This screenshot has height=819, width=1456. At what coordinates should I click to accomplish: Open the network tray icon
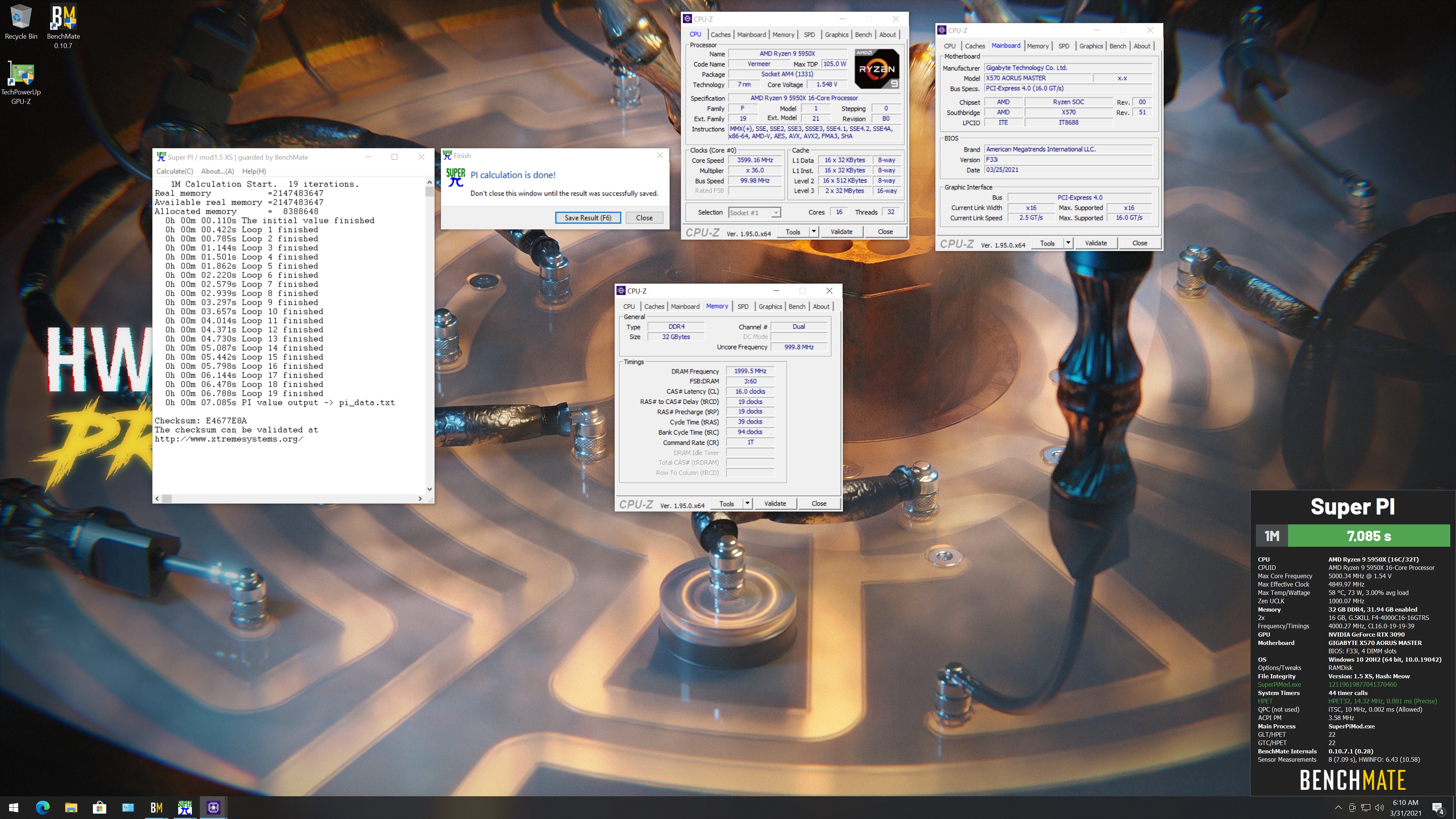(1365, 807)
